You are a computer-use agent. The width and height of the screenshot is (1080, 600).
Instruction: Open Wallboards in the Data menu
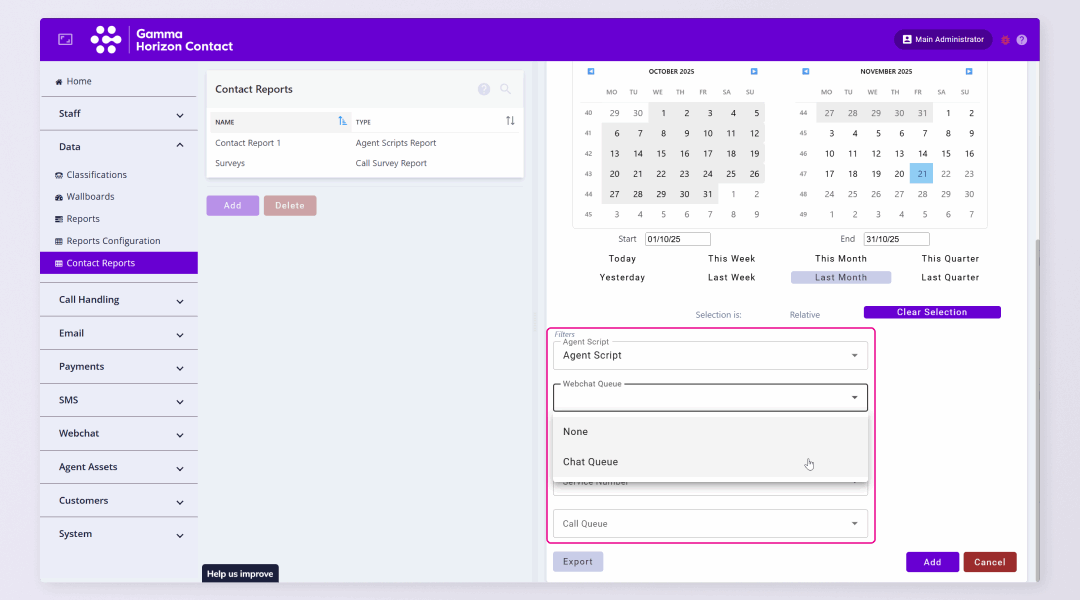(90, 197)
